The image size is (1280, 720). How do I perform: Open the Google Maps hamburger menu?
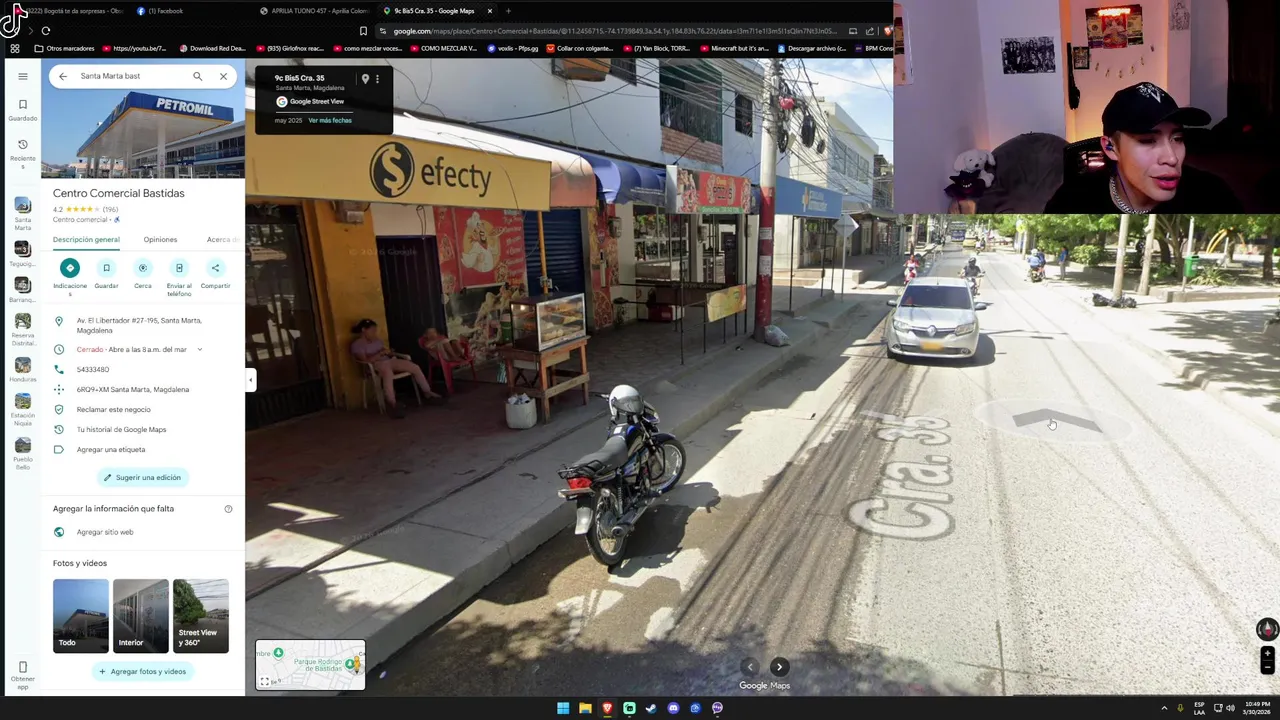[22, 76]
